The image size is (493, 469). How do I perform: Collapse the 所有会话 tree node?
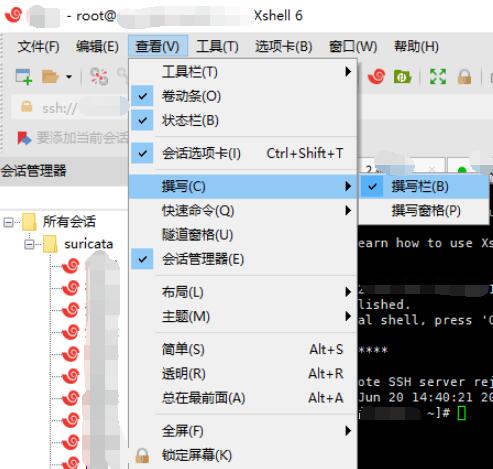(x=8, y=222)
